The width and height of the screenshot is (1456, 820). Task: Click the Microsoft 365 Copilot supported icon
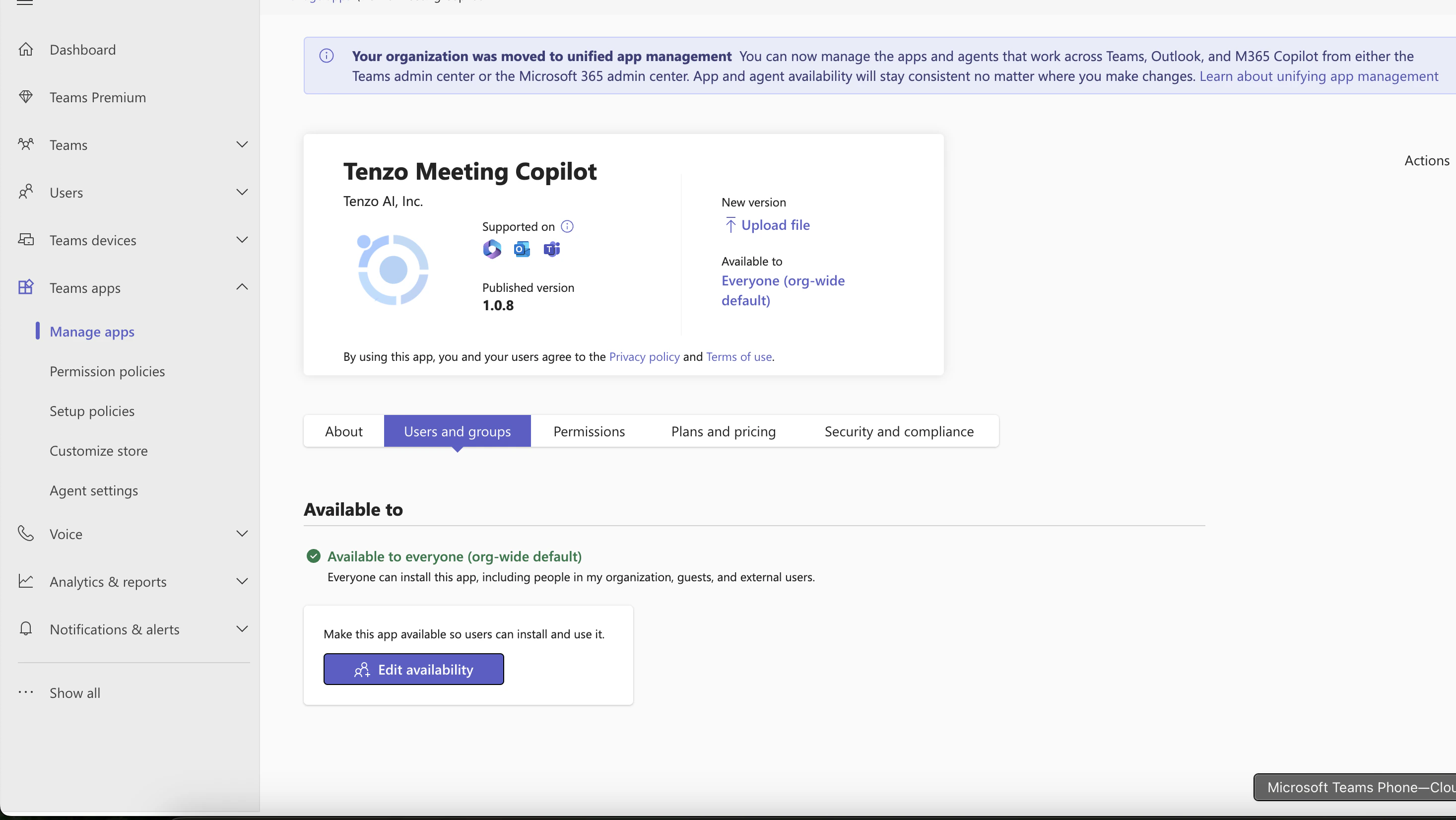tap(492, 249)
